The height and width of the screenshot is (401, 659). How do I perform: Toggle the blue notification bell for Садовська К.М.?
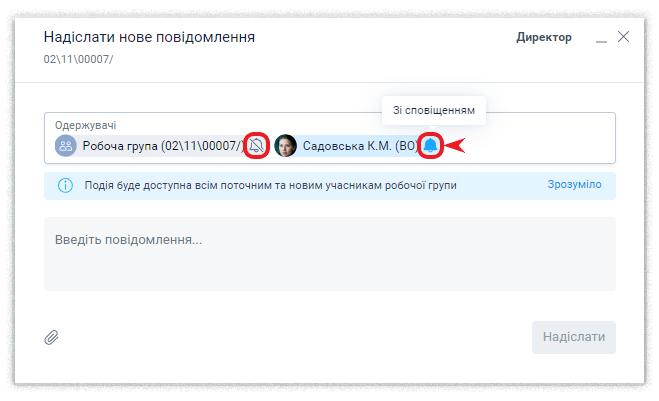(x=431, y=146)
